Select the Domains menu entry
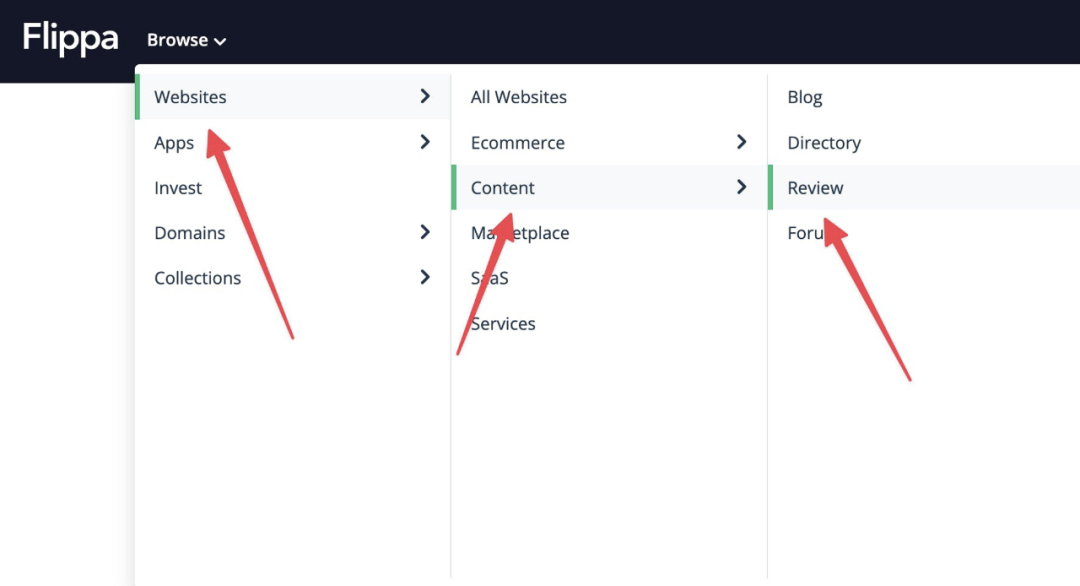 [x=189, y=233]
